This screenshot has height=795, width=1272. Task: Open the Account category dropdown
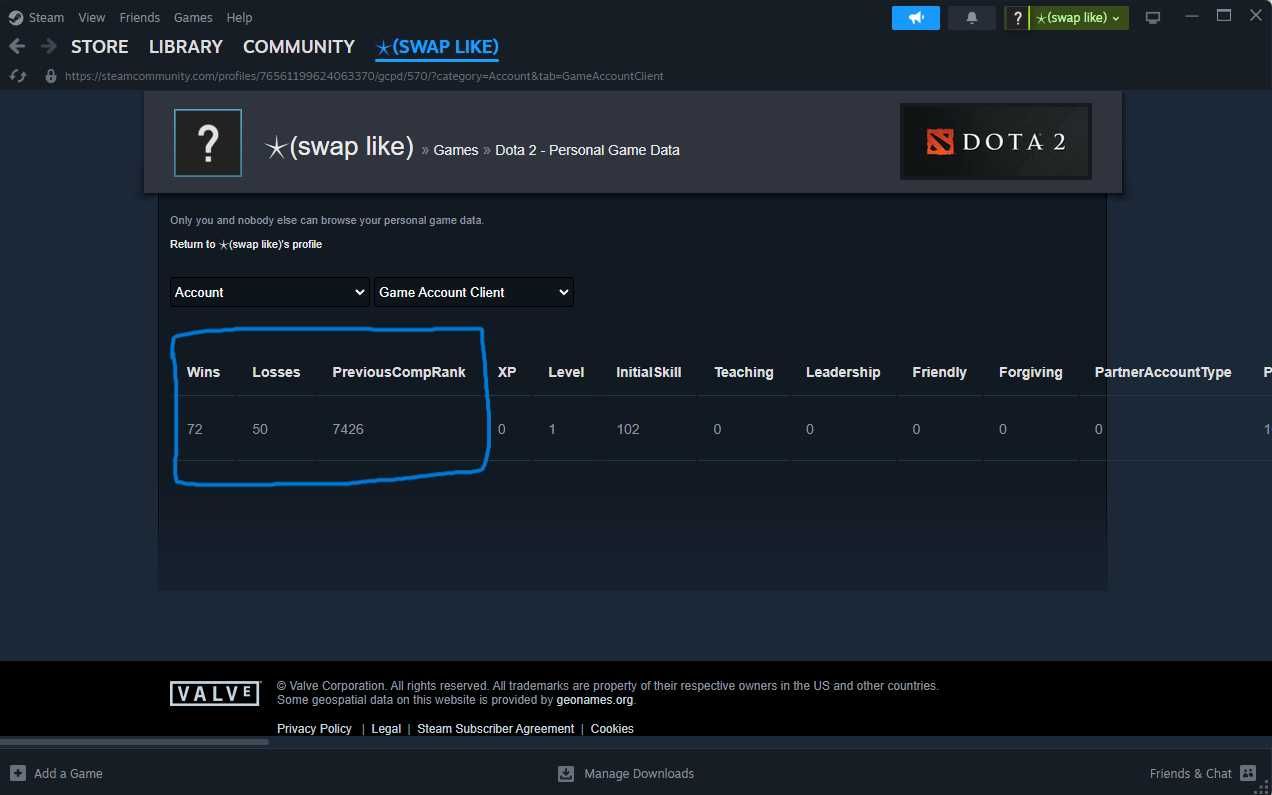pos(270,292)
